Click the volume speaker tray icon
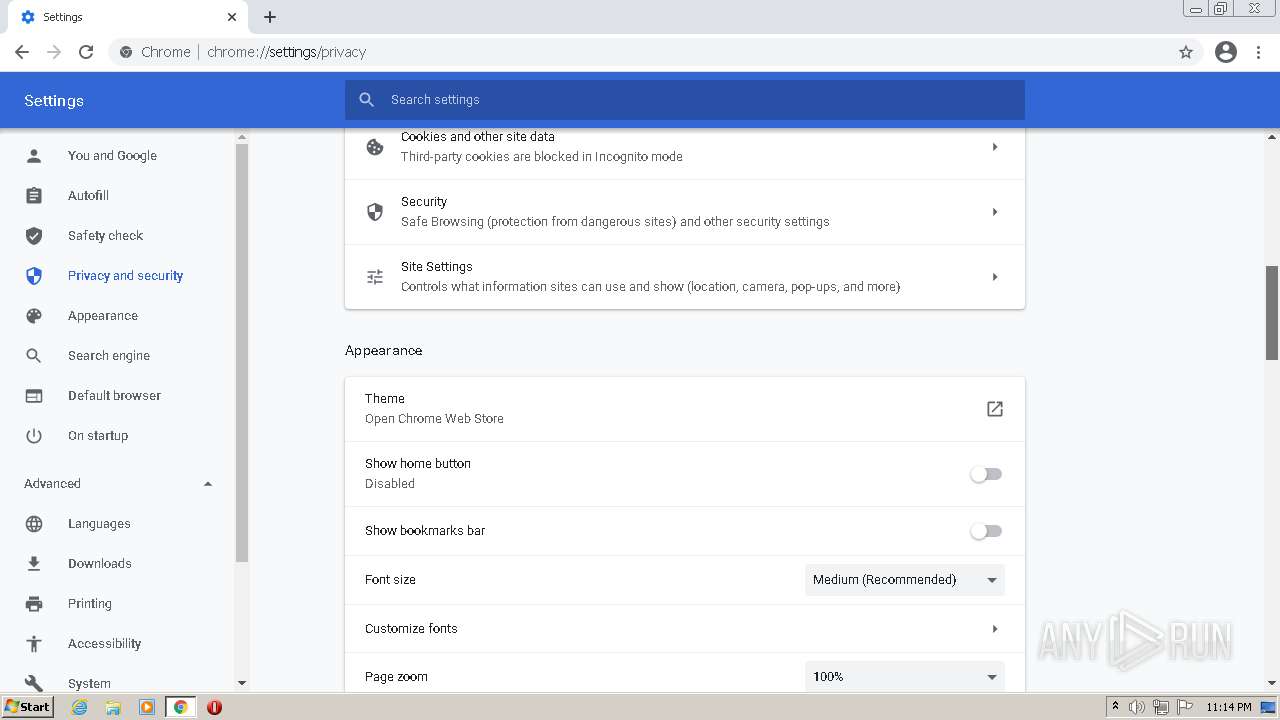The width and height of the screenshot is (1280, 720). (x=1137, y=707)
